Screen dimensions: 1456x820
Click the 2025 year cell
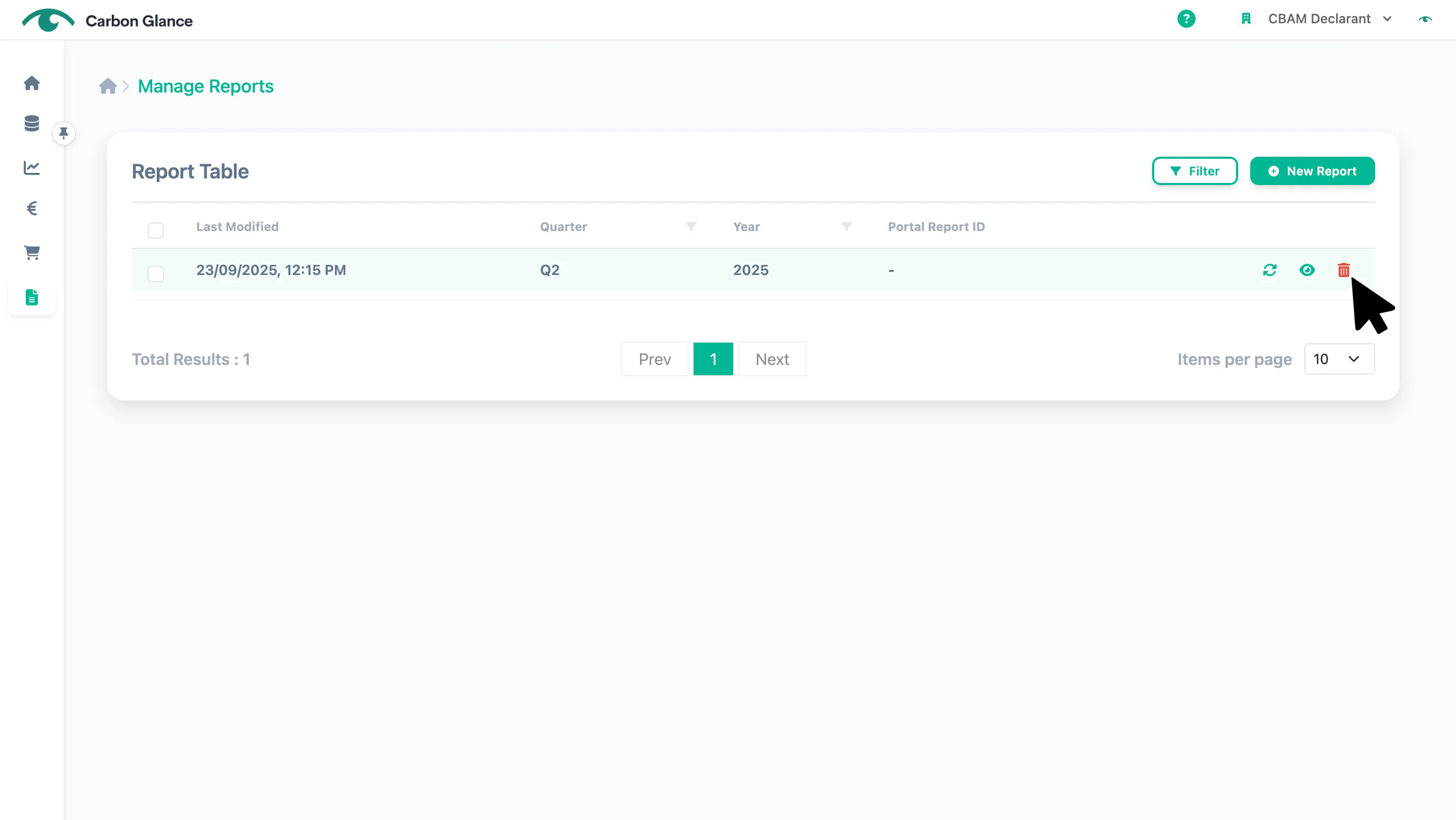(751, 270)
